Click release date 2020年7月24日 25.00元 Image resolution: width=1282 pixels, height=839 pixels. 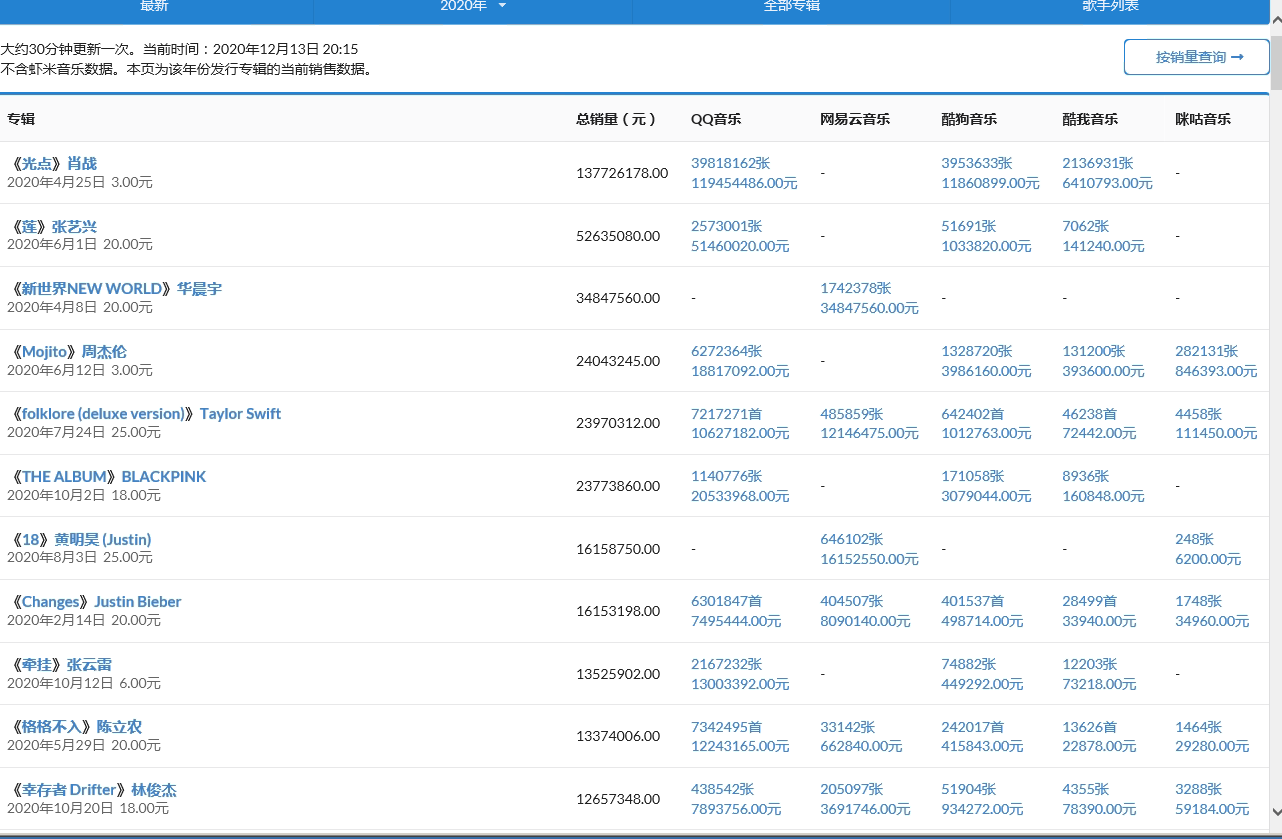coord(84,433)
